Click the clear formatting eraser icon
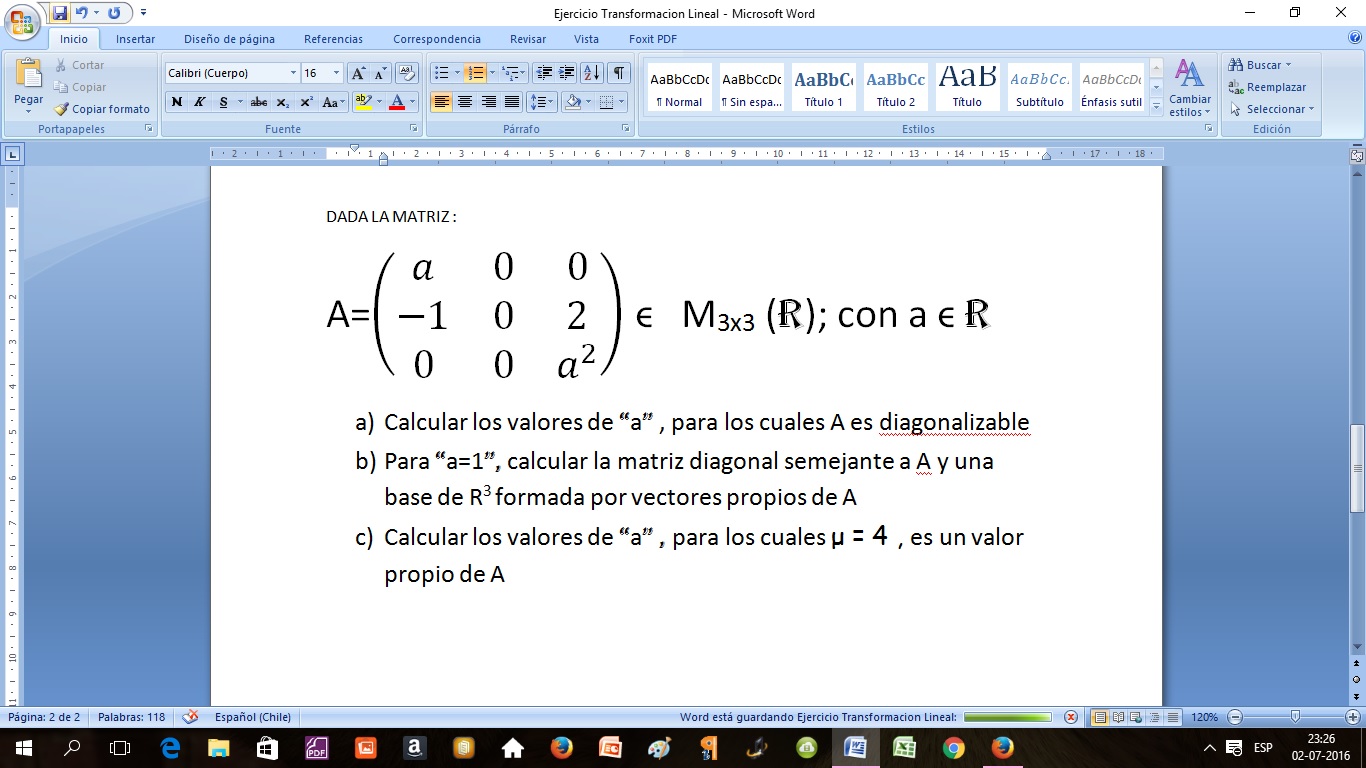The image size is (1366, 768). coord(407,73)
